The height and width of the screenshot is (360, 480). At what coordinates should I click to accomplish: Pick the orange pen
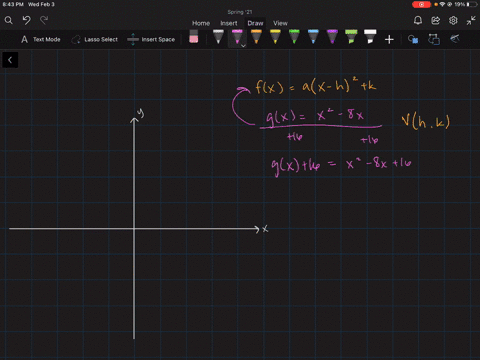256,37
